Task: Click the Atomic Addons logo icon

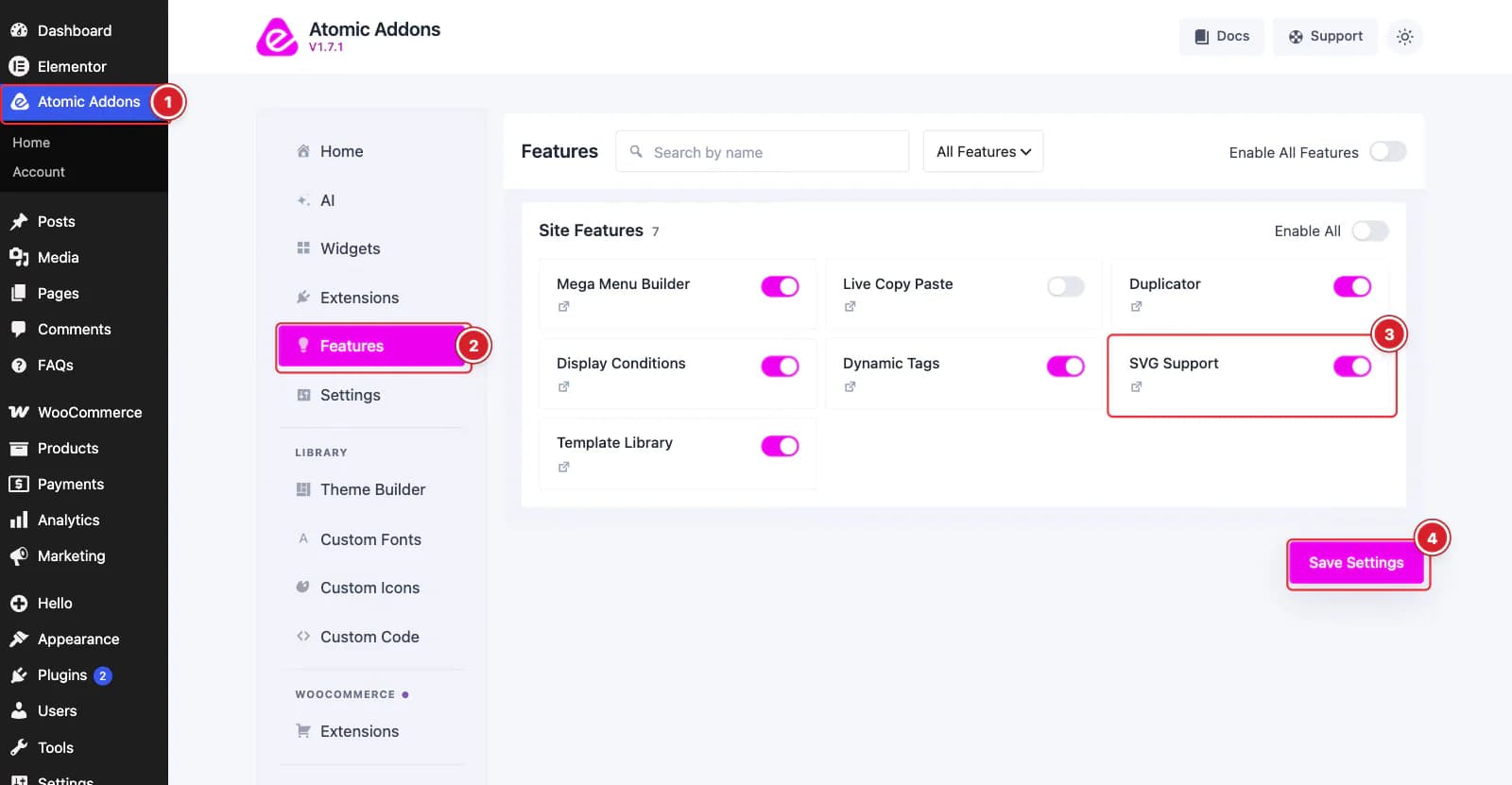Action: tap(277, 37)
